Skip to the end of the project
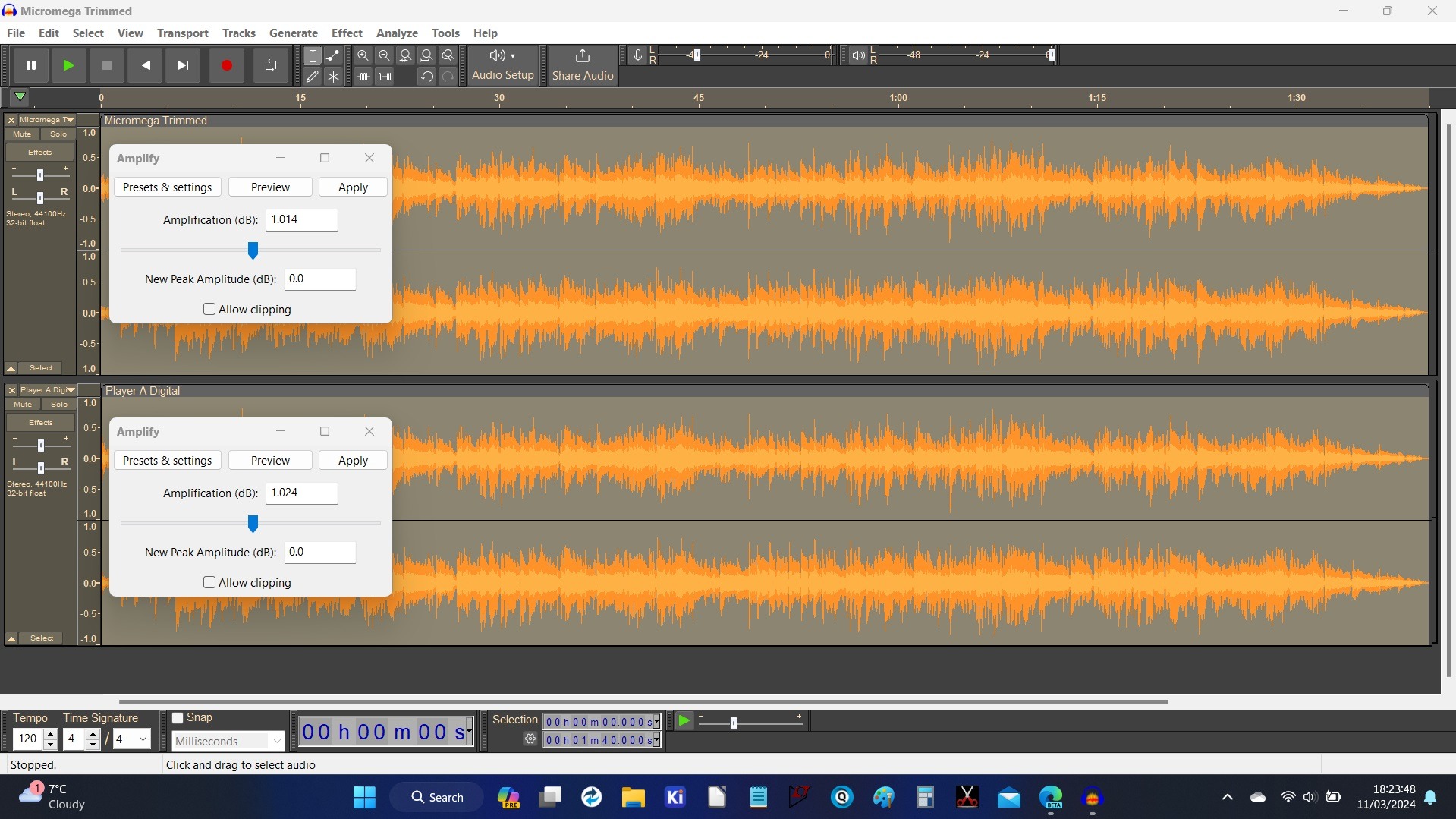Screen dimensions: 1456x819 [182, 65]
